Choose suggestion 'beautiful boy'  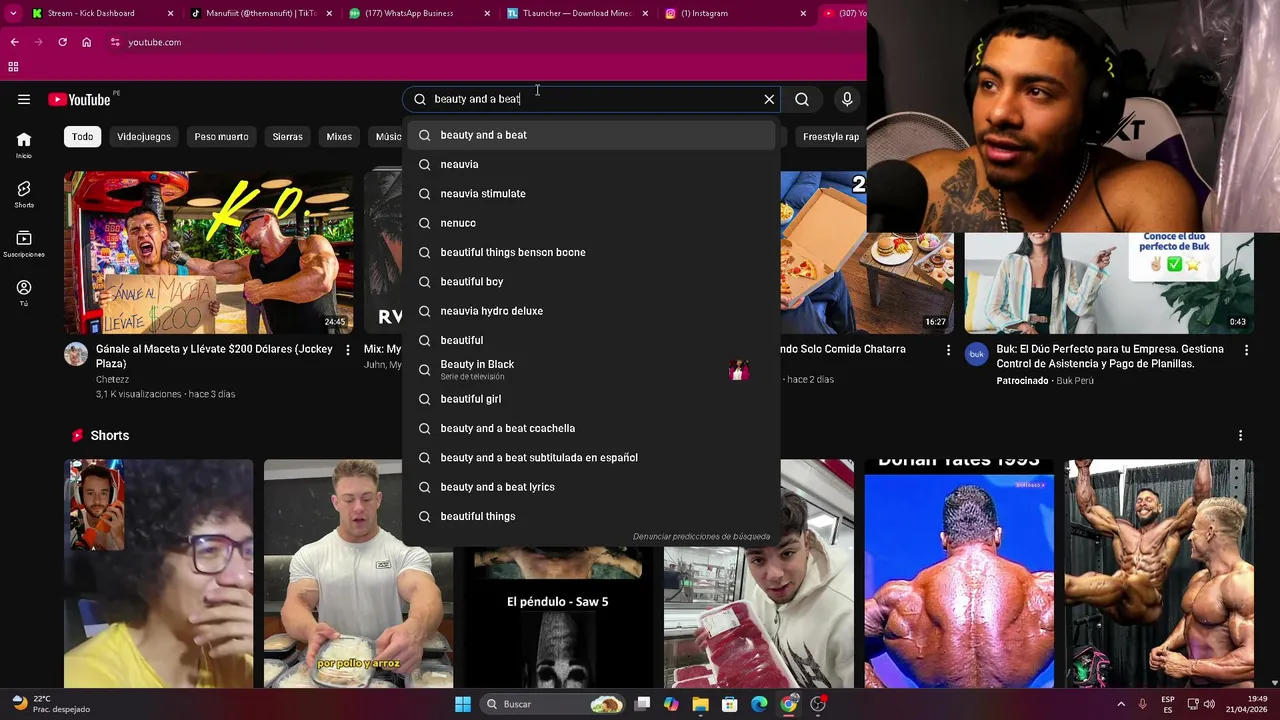(591, 281)
